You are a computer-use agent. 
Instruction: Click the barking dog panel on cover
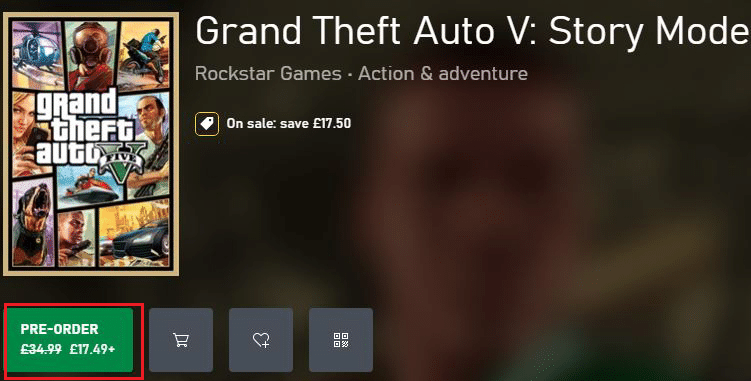(x=33, y=223)
